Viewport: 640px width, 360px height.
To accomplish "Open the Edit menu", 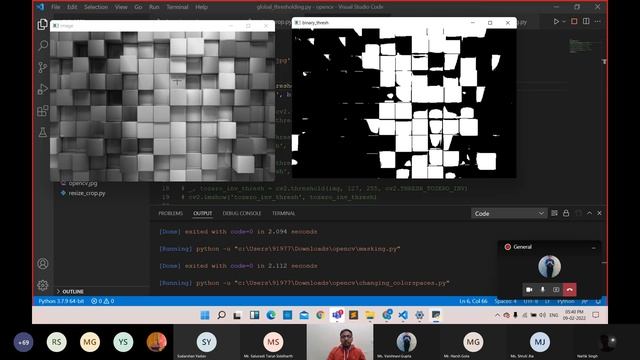I will (72, 7).
